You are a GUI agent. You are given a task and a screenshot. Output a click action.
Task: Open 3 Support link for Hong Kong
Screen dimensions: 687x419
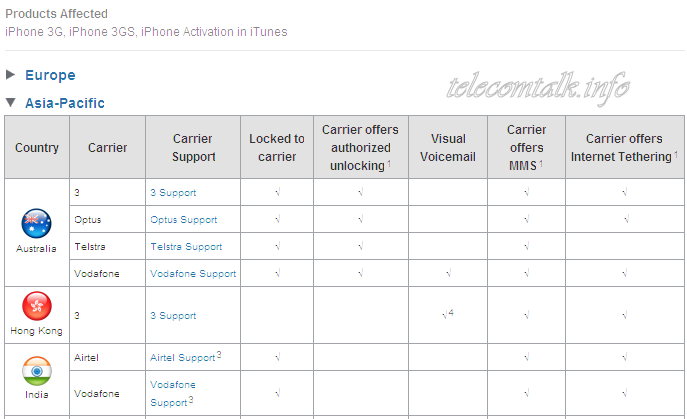point(173,316)
